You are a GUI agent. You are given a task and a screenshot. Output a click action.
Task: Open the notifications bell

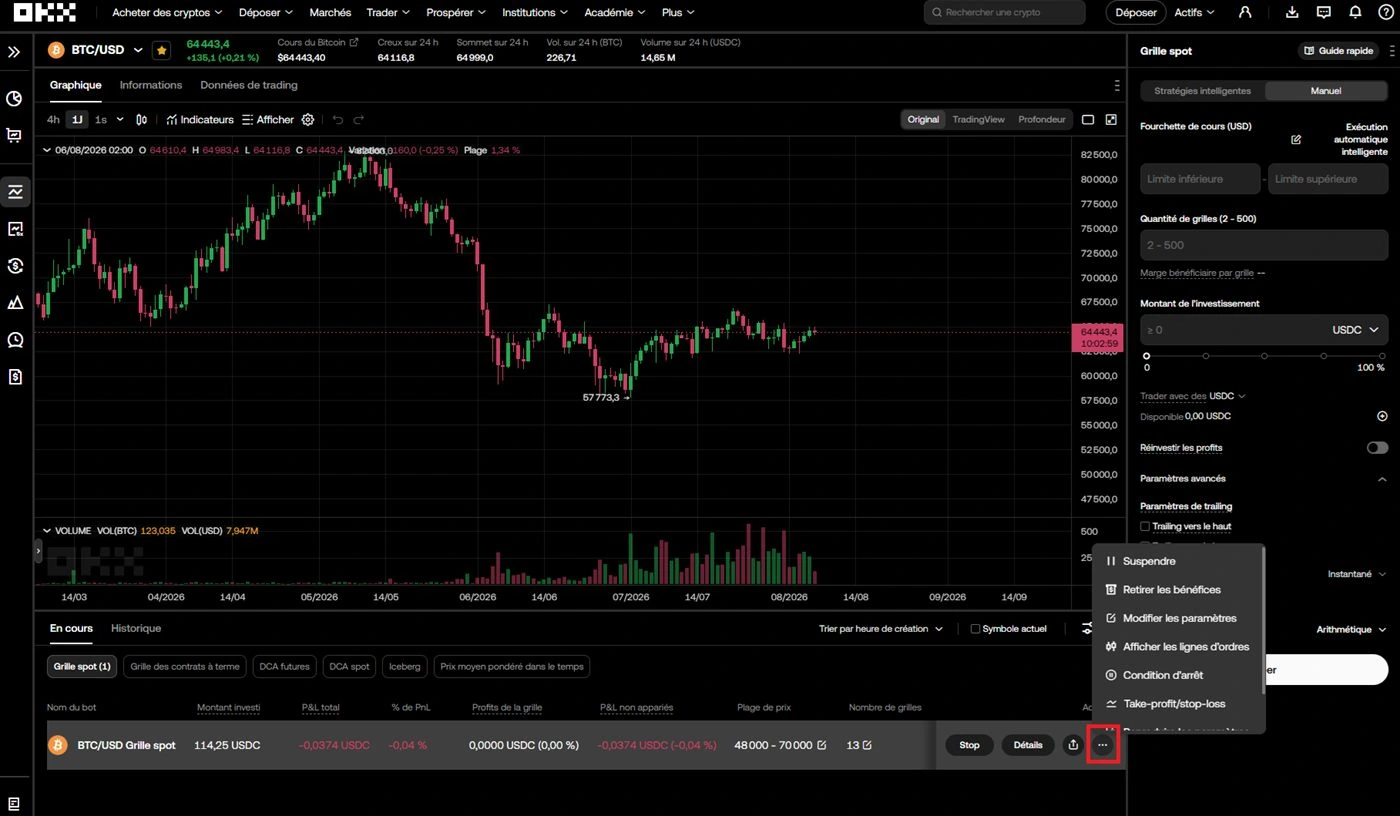click(1355, 13)
